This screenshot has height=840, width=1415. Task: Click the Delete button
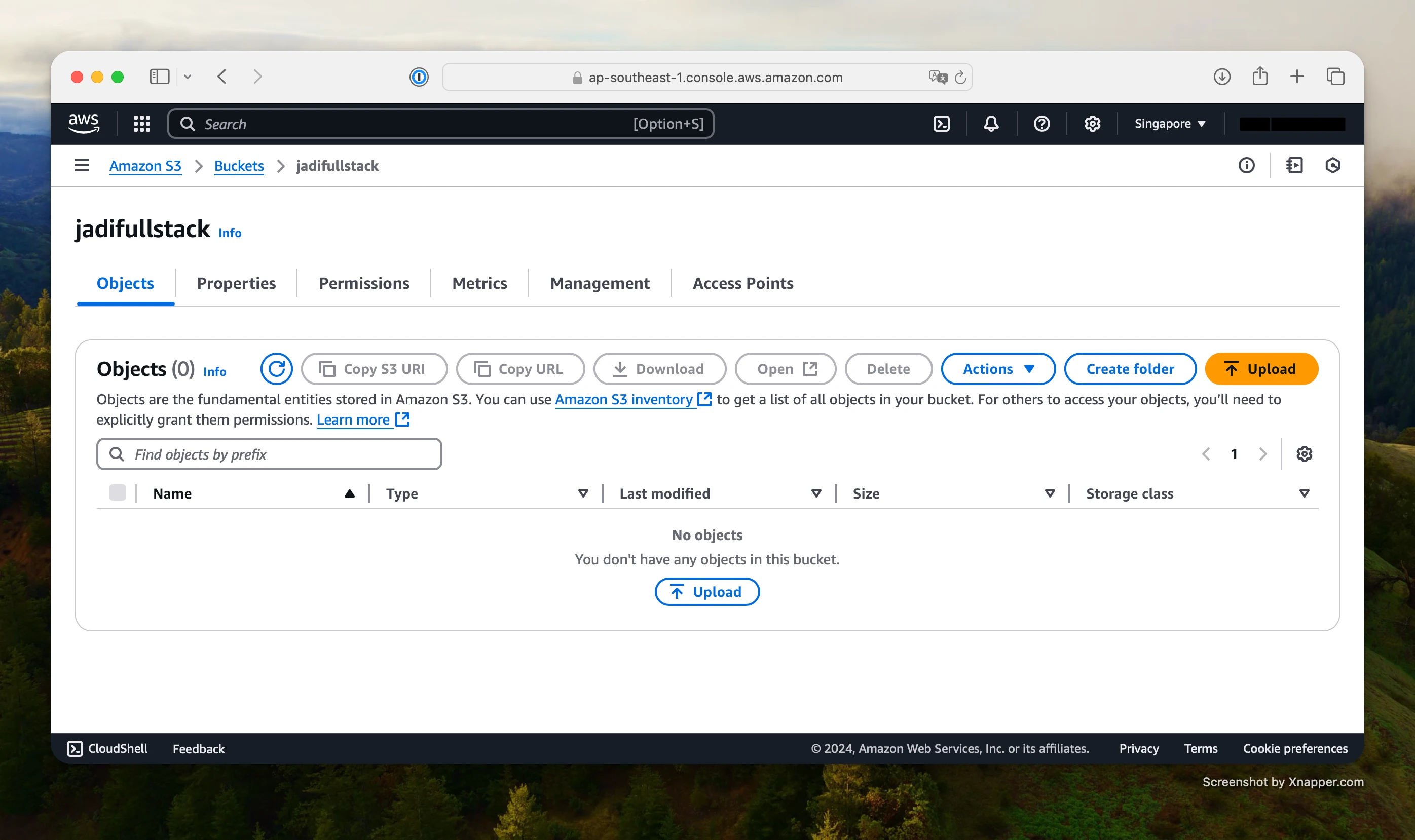(x=888, y=369)
